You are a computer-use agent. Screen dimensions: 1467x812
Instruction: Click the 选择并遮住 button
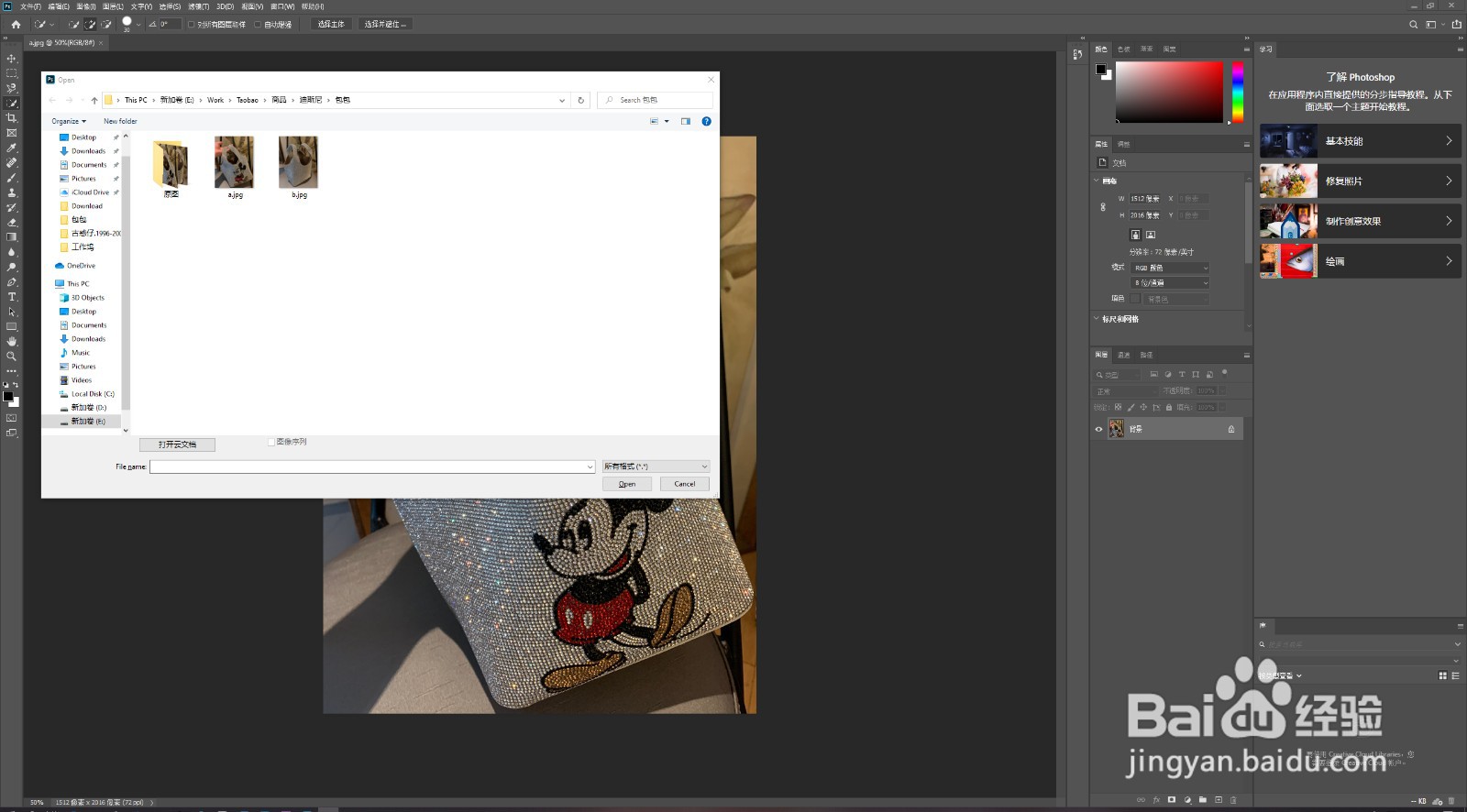tap(385, 25)
